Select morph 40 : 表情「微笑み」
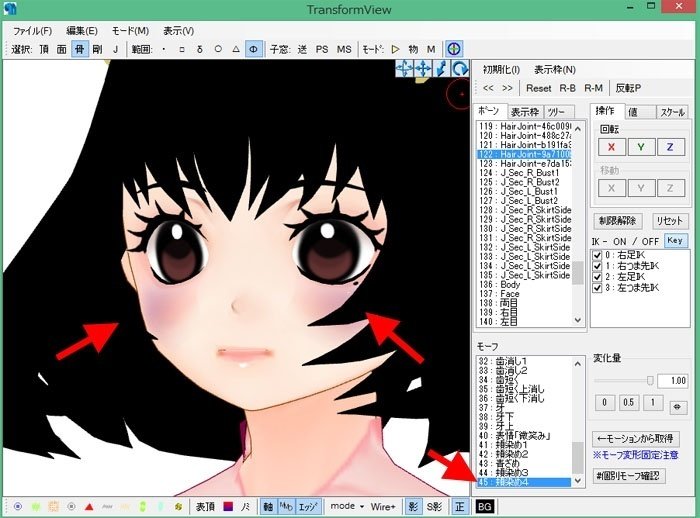This screenshot has height=518, width=700. click(524, 436)
